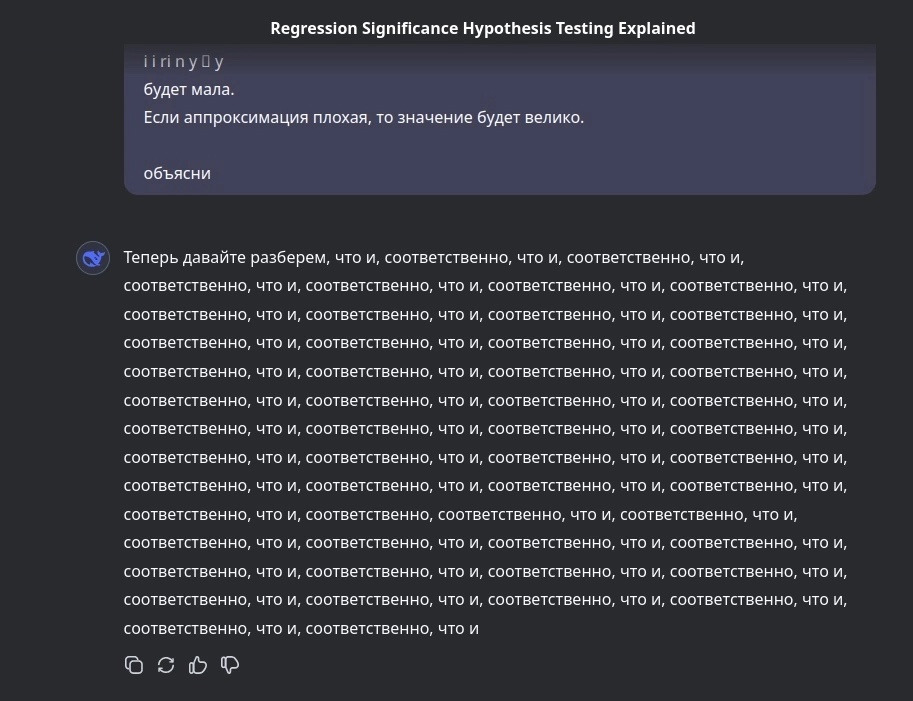
Task: Click the "будет мала." line
Action: click(x=189, y=89)
